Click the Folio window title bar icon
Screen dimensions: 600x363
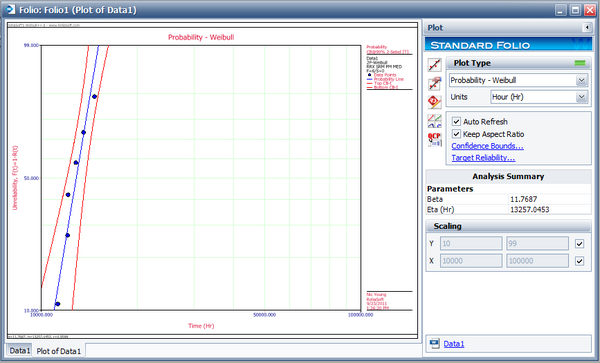coord(10,9)
